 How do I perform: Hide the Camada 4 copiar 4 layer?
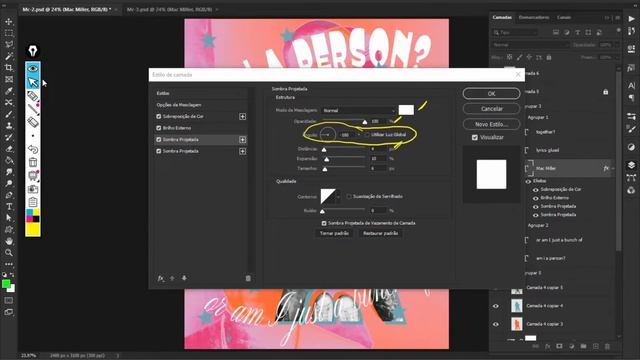point(496,306)
